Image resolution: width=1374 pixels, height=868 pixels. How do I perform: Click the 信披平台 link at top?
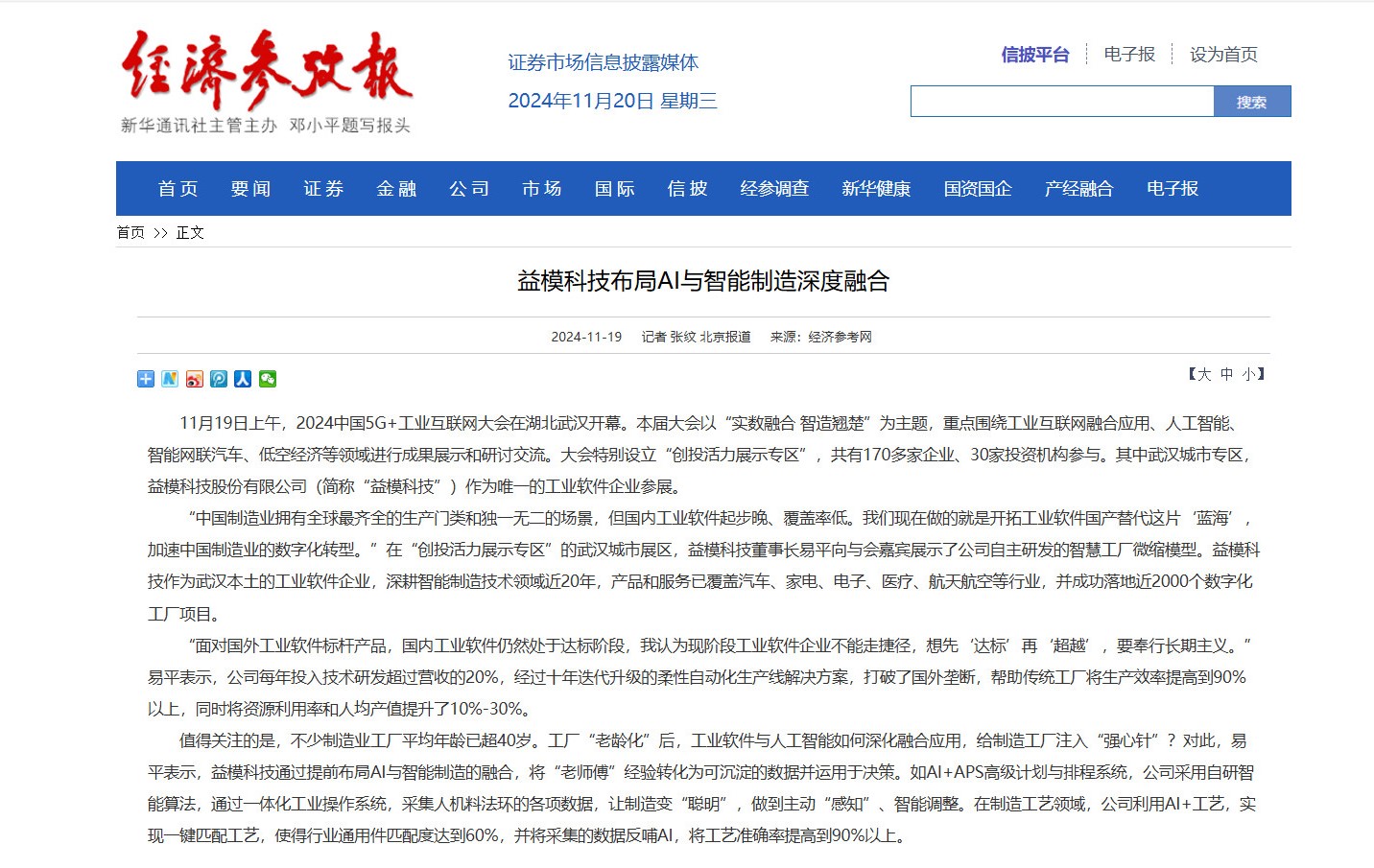[1035, 55]
